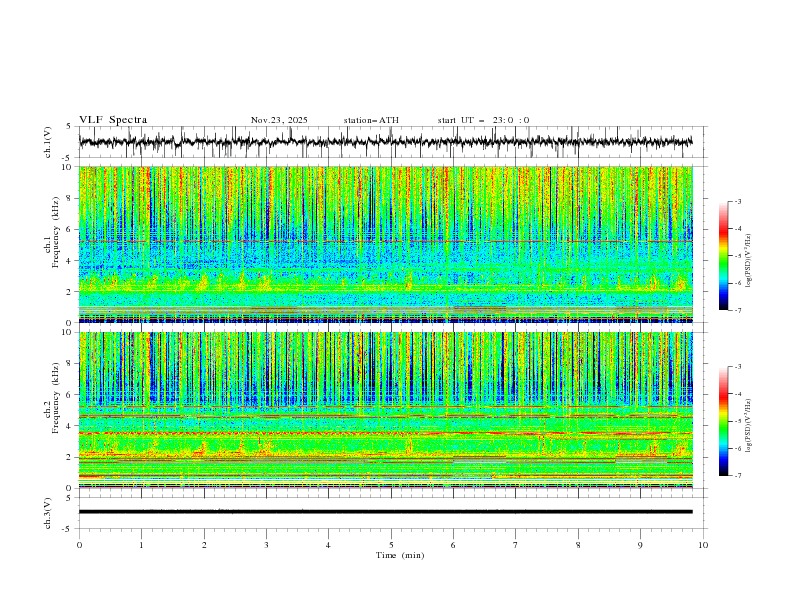Click time axis tick label "3"

click(x=266, y=545)
